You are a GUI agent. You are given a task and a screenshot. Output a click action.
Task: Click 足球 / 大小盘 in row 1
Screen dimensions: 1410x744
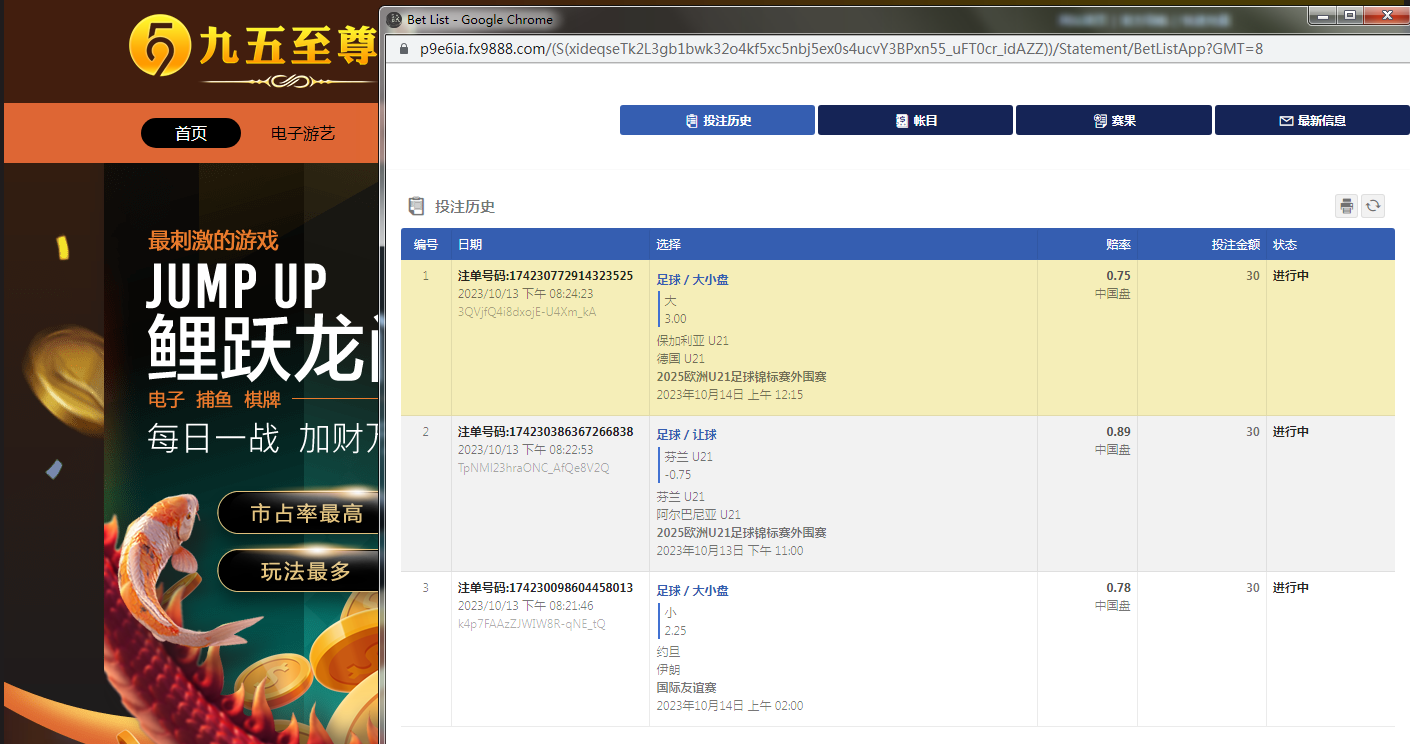pyautogui.click(x=692, y=280)
